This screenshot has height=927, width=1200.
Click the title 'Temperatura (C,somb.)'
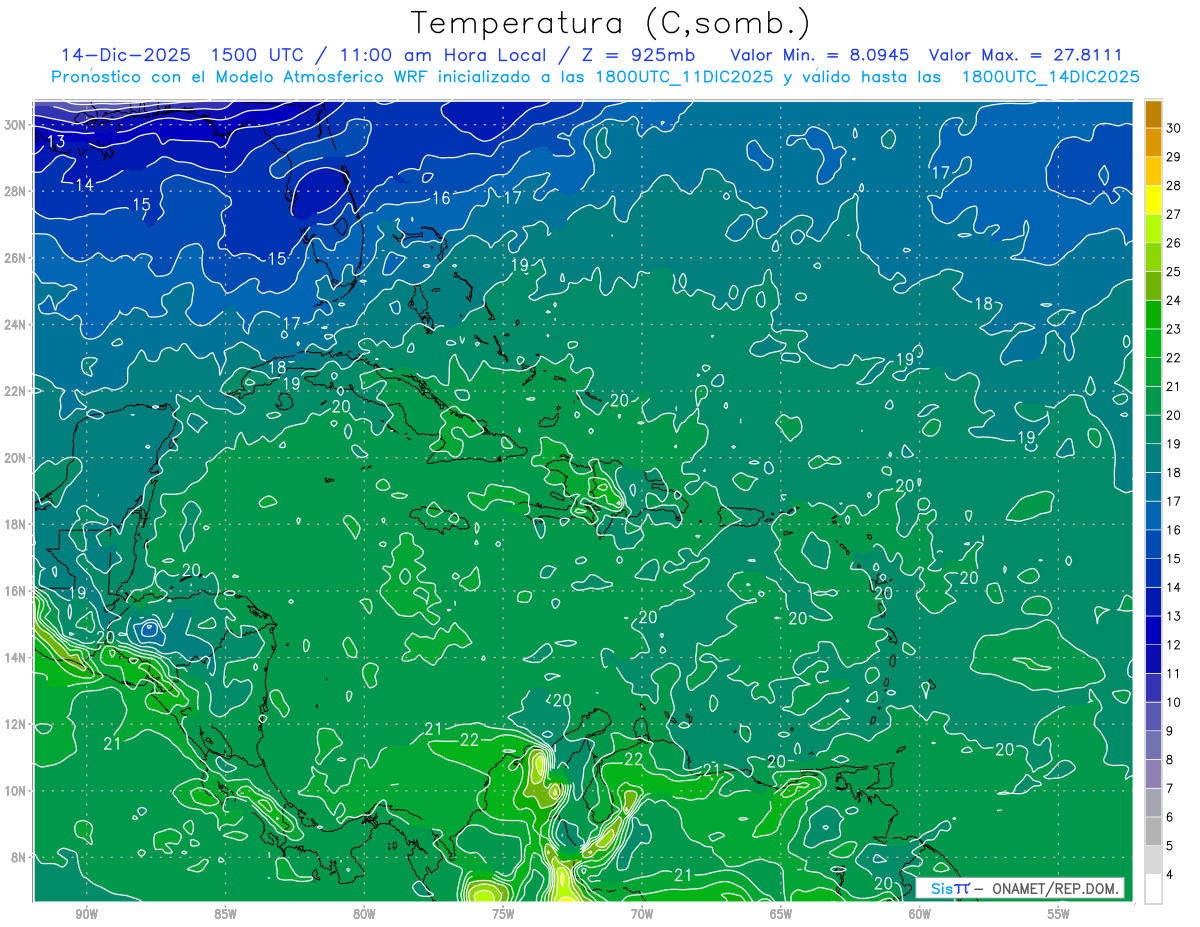pos(611,23)
